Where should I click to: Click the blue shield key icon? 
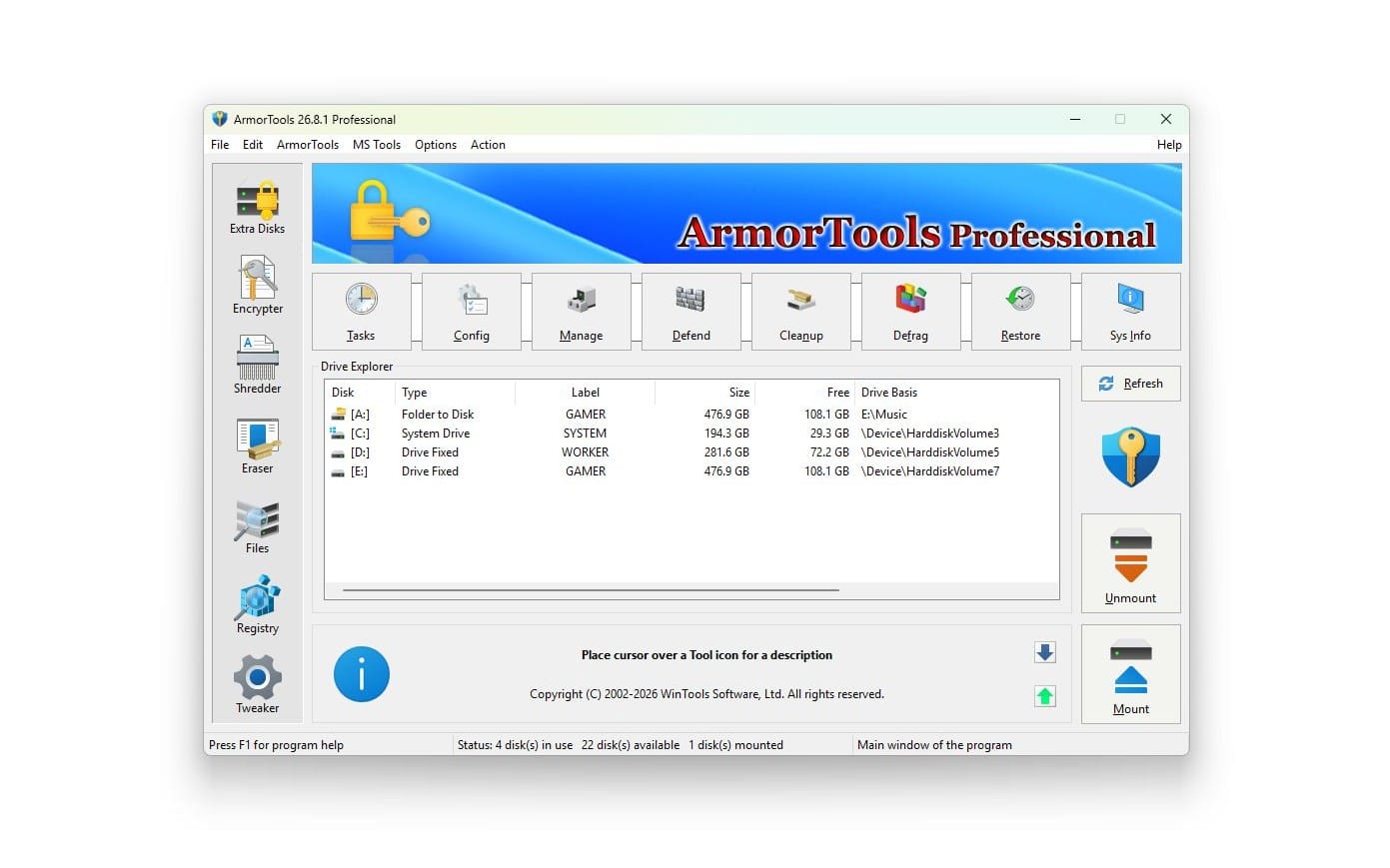[x=1131, y=456]
